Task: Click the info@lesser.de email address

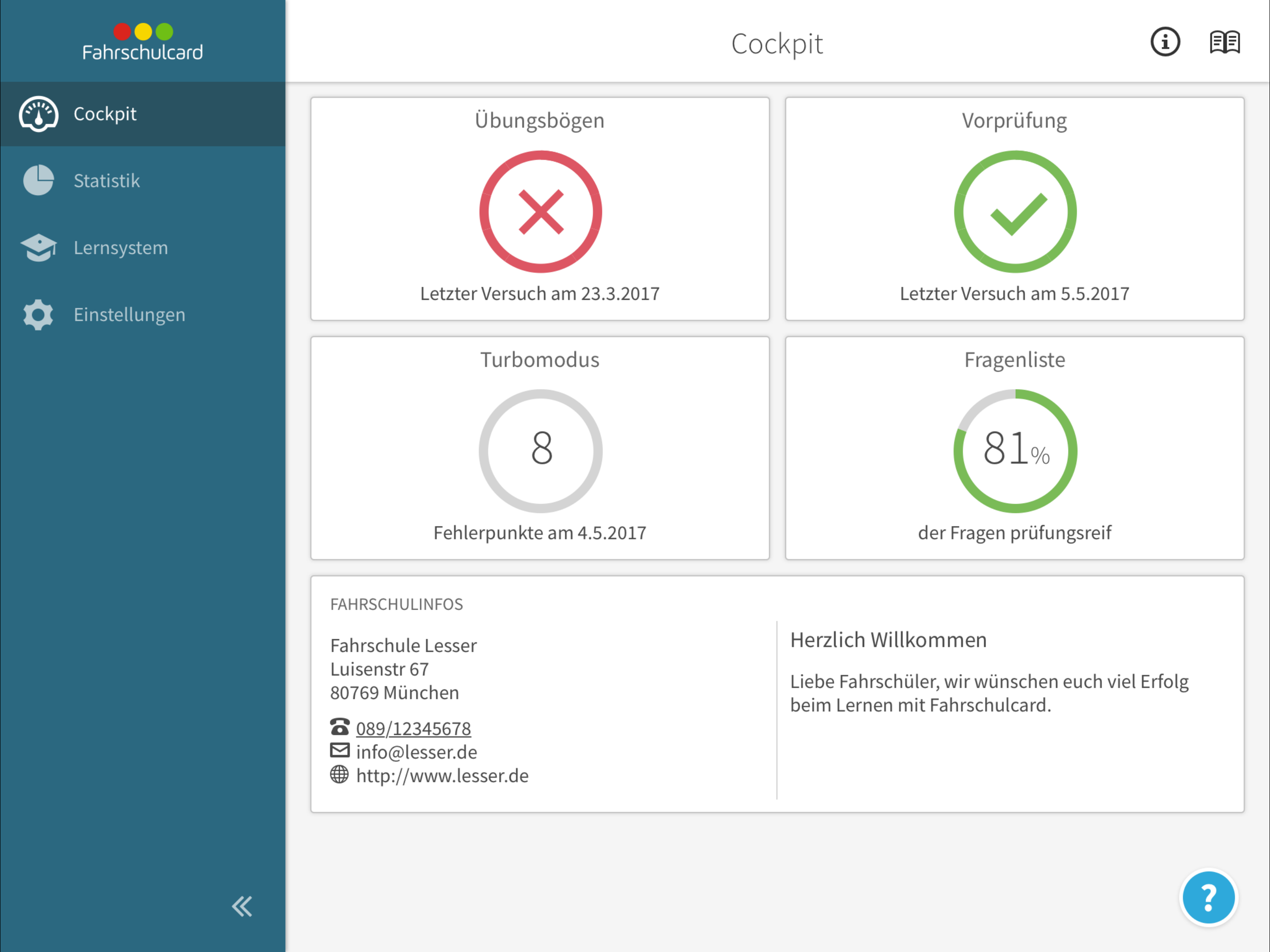Action: 416,752
